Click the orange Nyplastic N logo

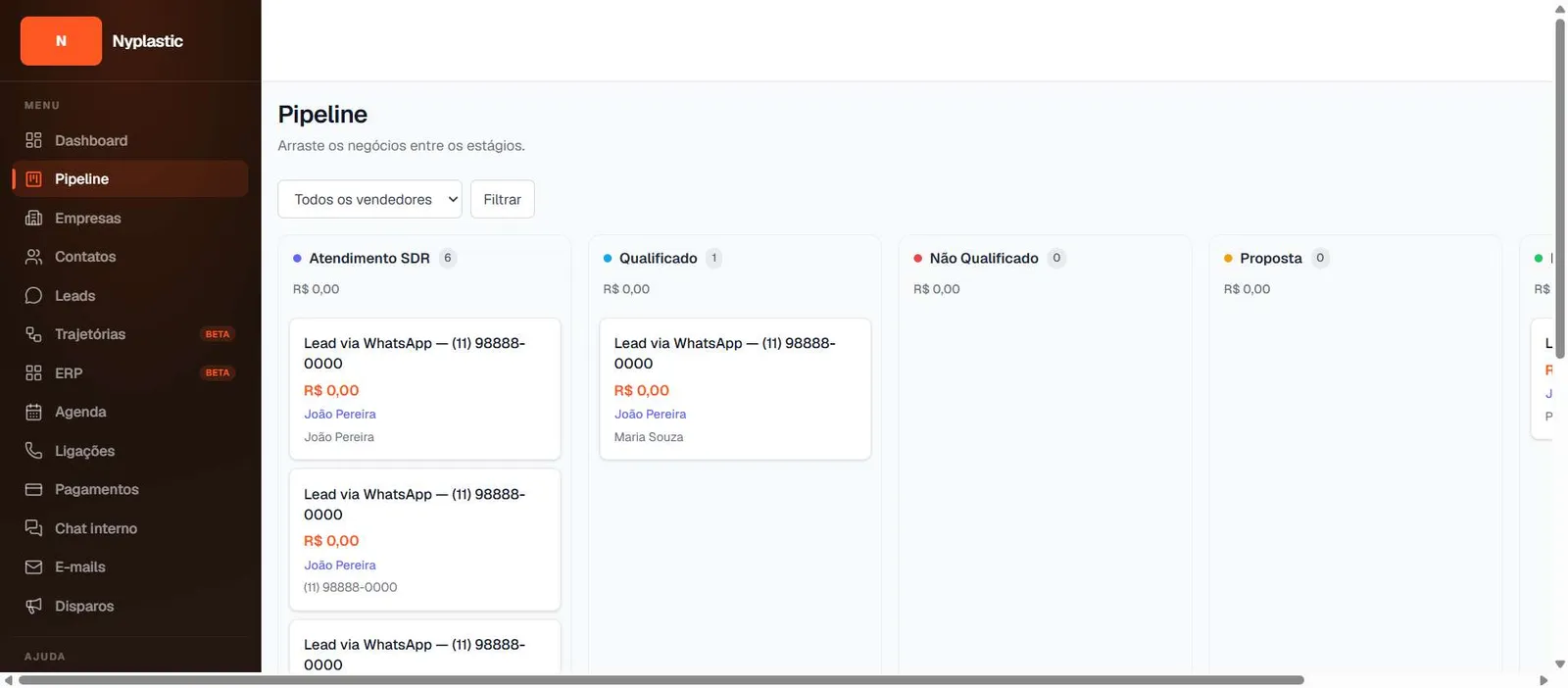[61, 41]
